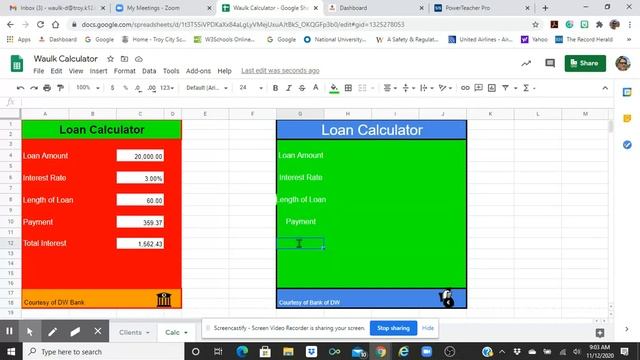Open Windows Start menu
Viewport: 640px width, 360px height.
(x=11, y=351)
